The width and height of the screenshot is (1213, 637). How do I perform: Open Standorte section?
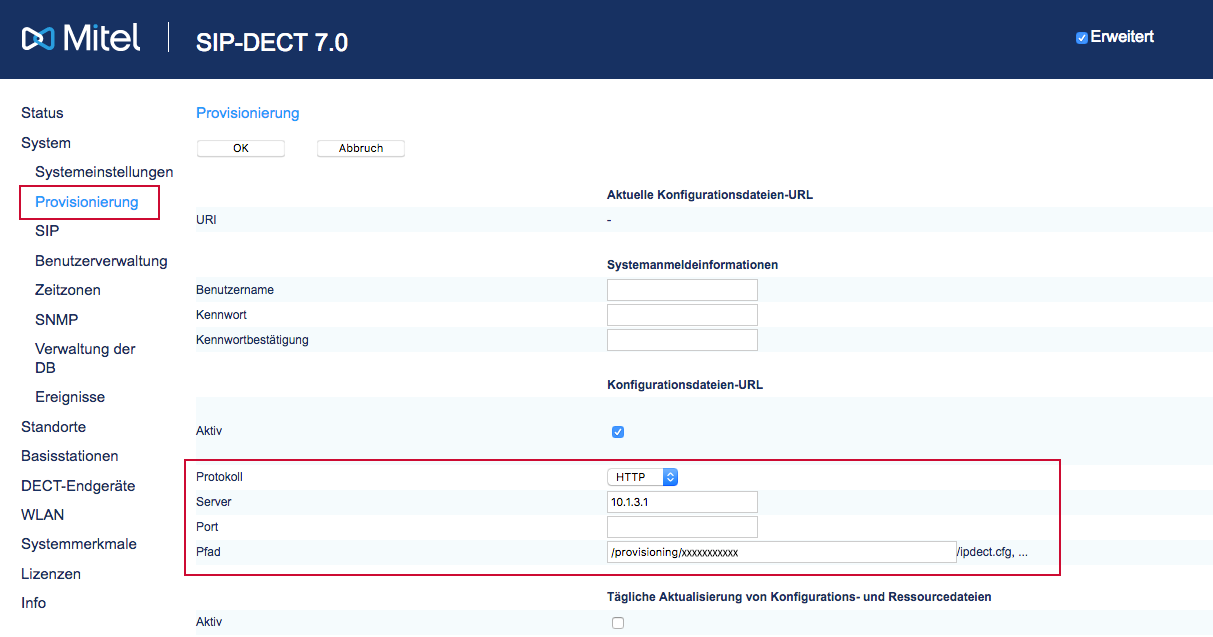(54, 427)
